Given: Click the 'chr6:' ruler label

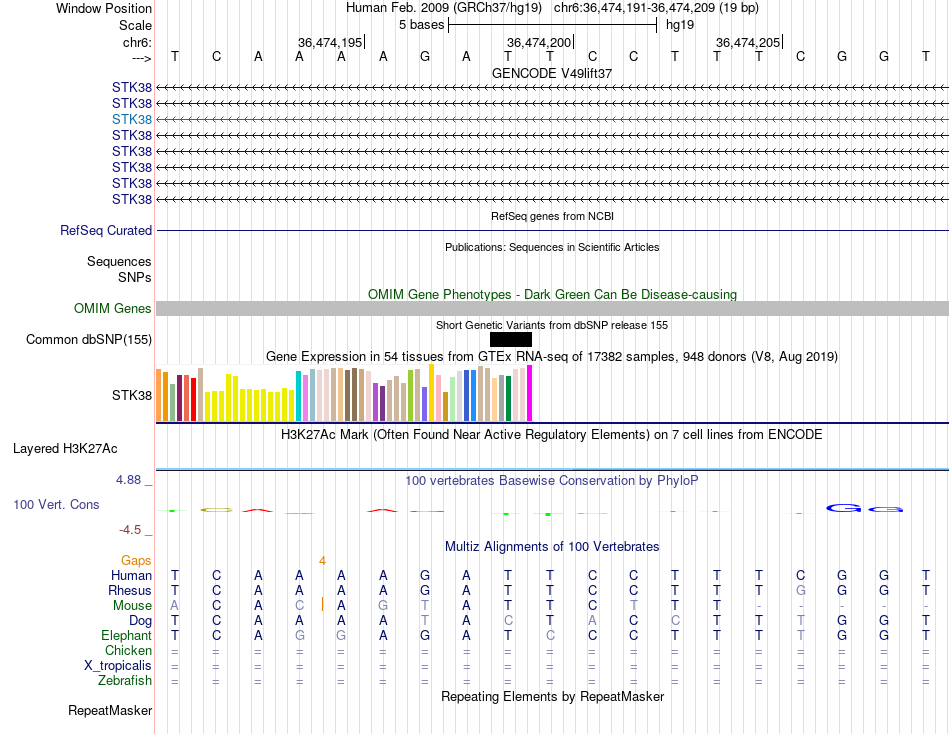Looking at the screenshot, I should coord(137,42).
